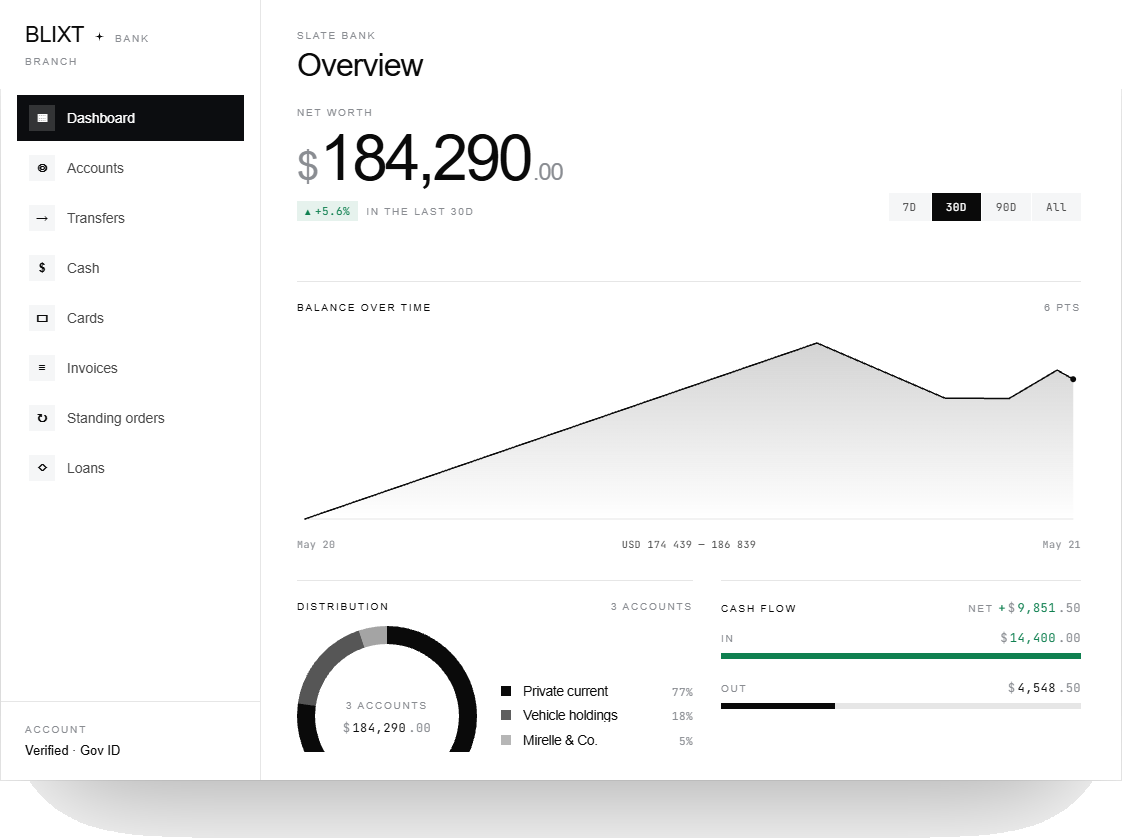Viewport: 1122px width, 838px height.
Task: Click the Dashboard grid icon
Action: [x=42, y=118]
